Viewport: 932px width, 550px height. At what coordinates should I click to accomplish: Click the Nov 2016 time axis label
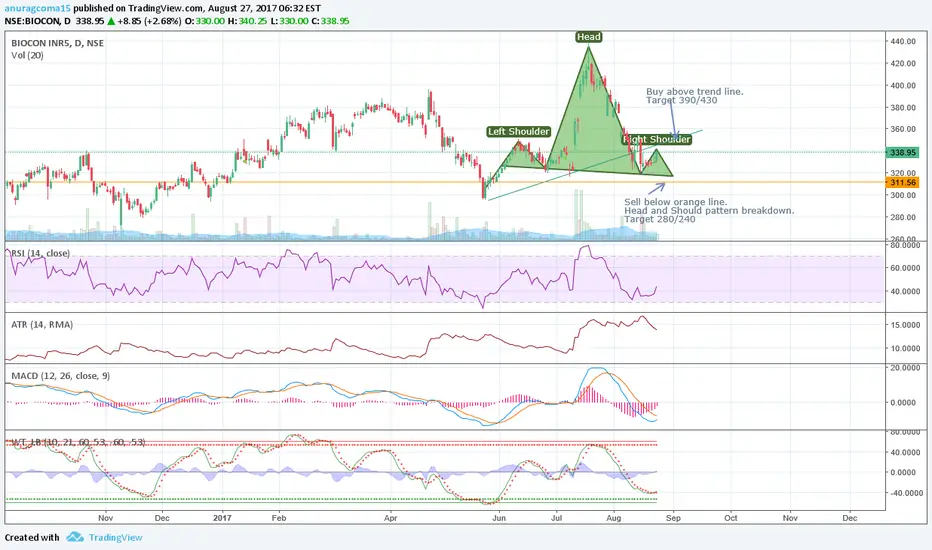coord(105,518)
